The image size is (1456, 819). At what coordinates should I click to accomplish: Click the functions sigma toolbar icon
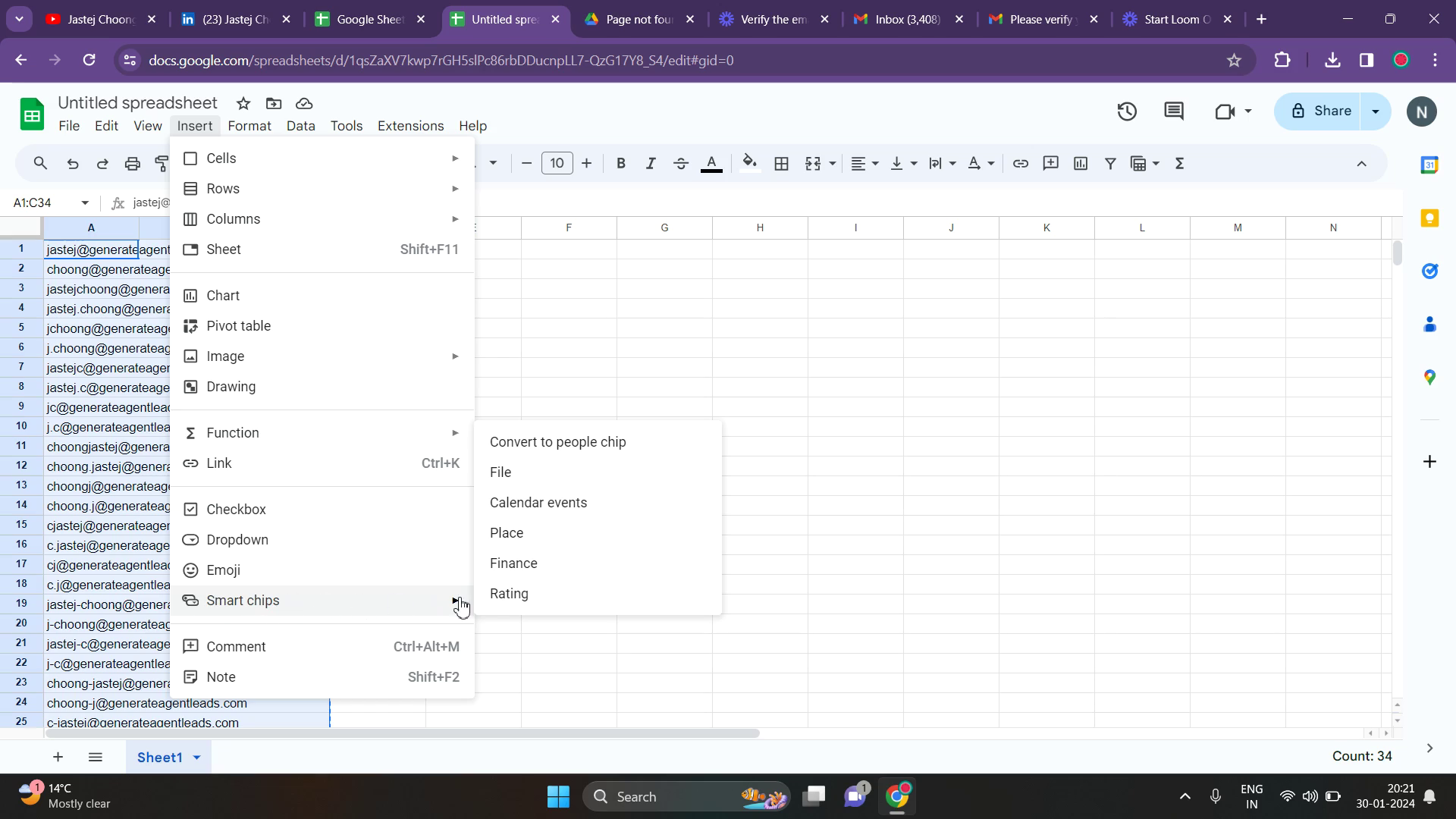point(1180,164)
